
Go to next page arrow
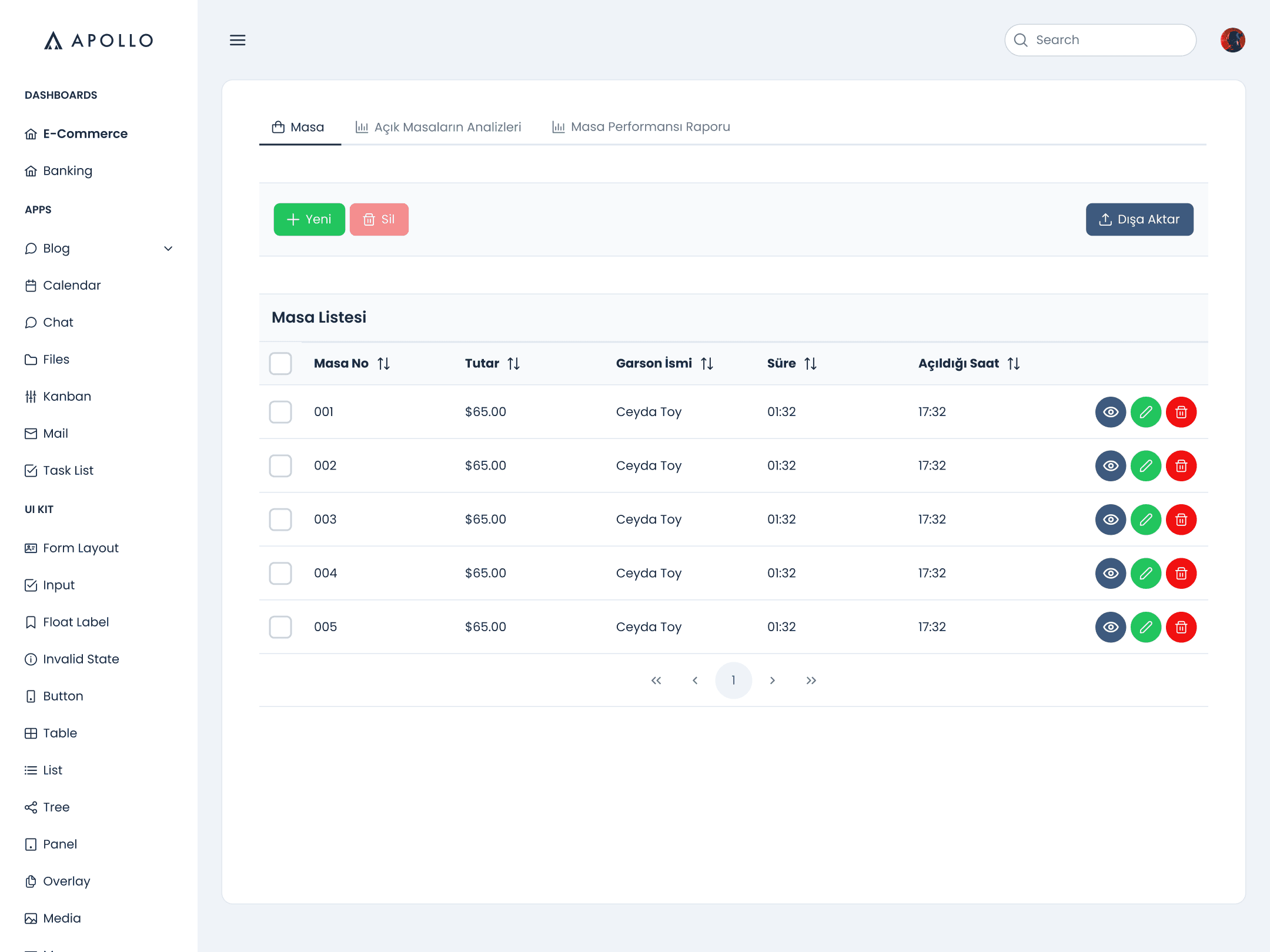773,681
